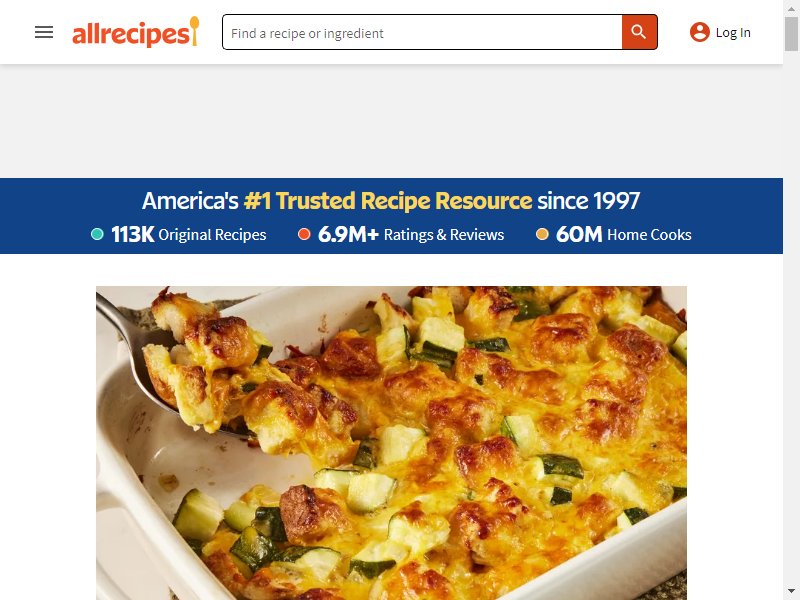This screenshot has width=800, height=600.
Task: Click the red dot beside 6.9M+
Action: 304,234
